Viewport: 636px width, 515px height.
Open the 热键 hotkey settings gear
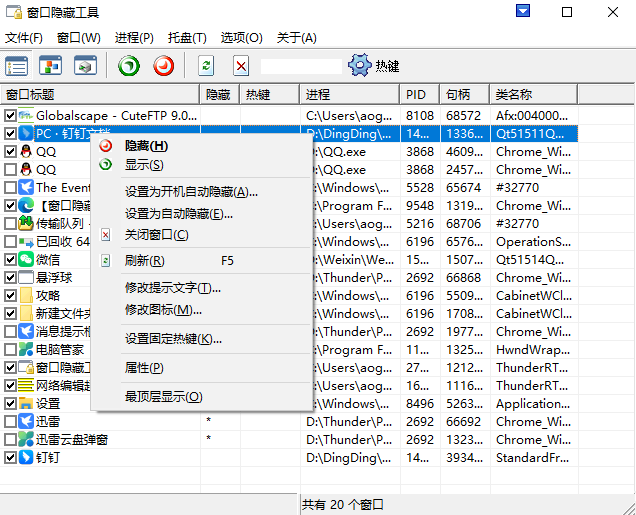(374, 65)
